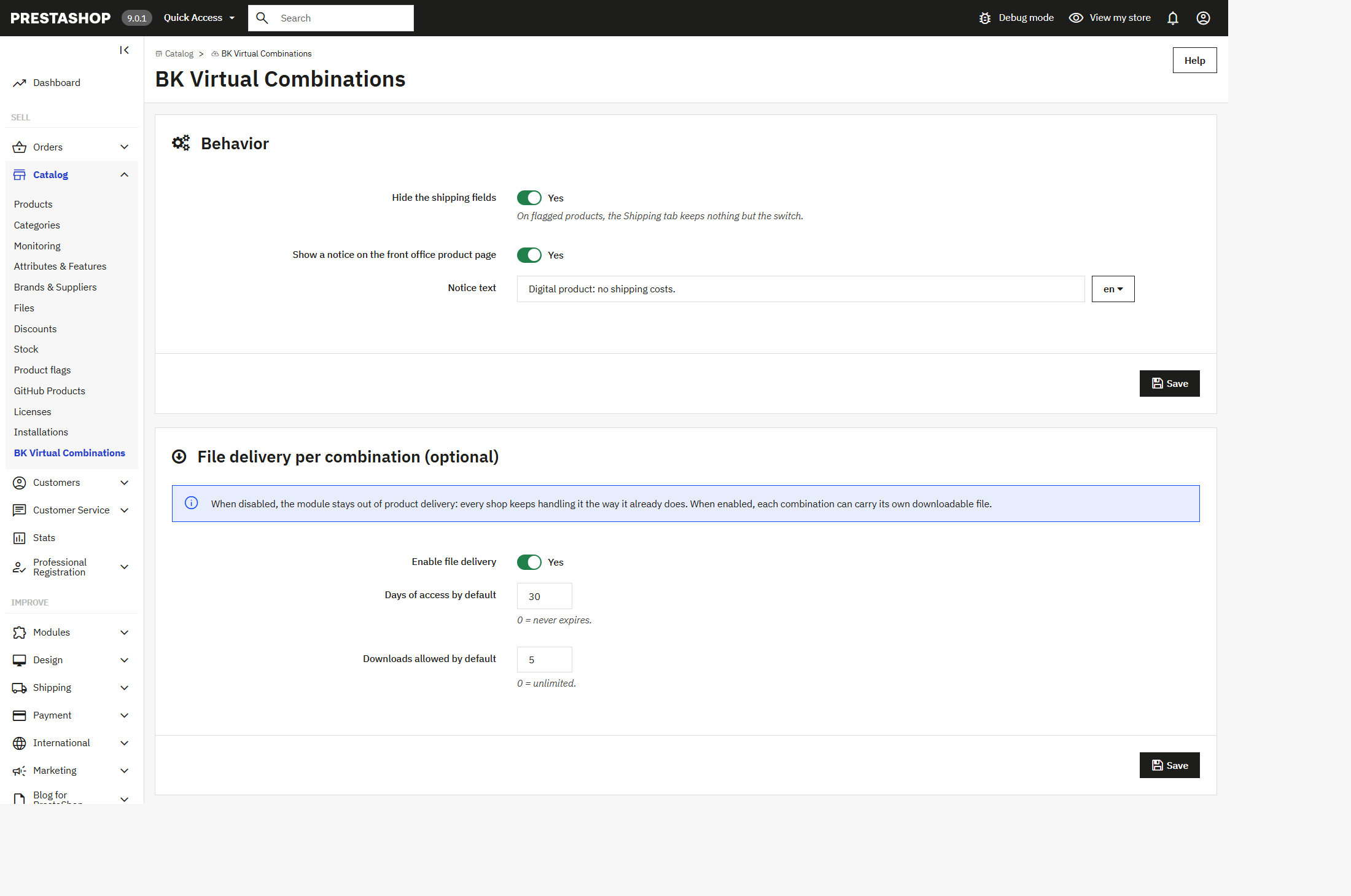
Task: Open the notifications bell
Action: coord(1173,18)
